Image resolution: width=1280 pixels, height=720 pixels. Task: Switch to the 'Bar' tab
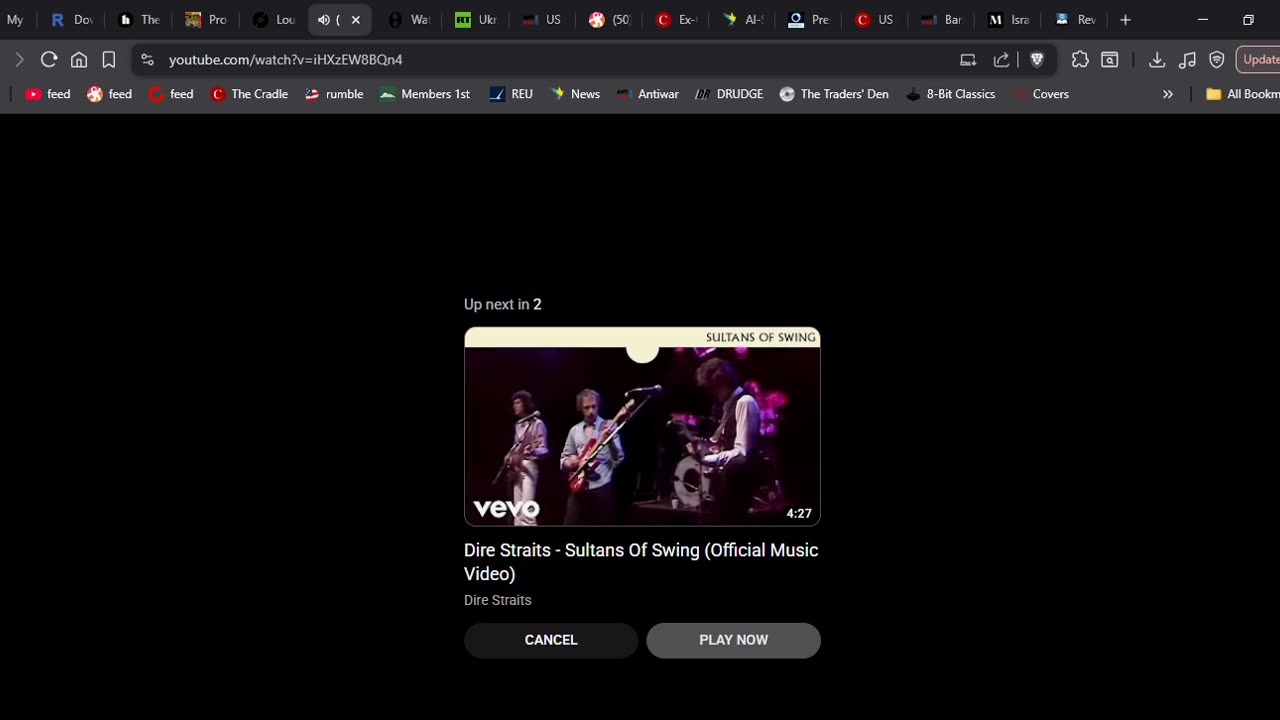click(x=942, y=20)
